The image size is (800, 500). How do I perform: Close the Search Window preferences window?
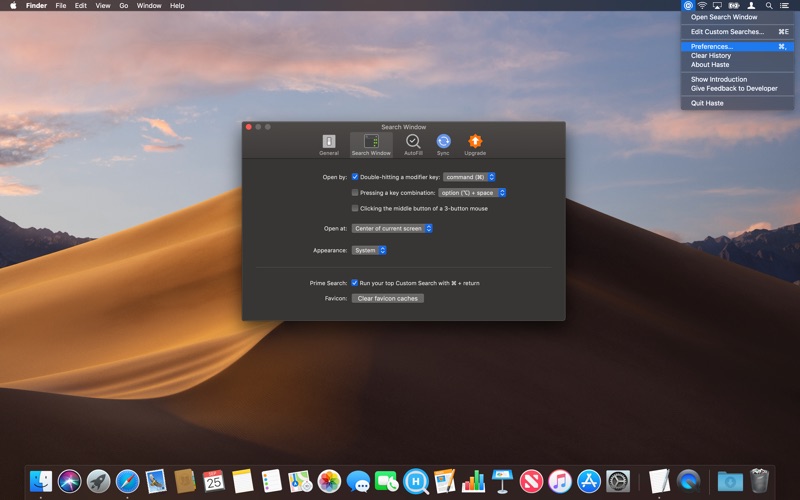coord(249,127)
